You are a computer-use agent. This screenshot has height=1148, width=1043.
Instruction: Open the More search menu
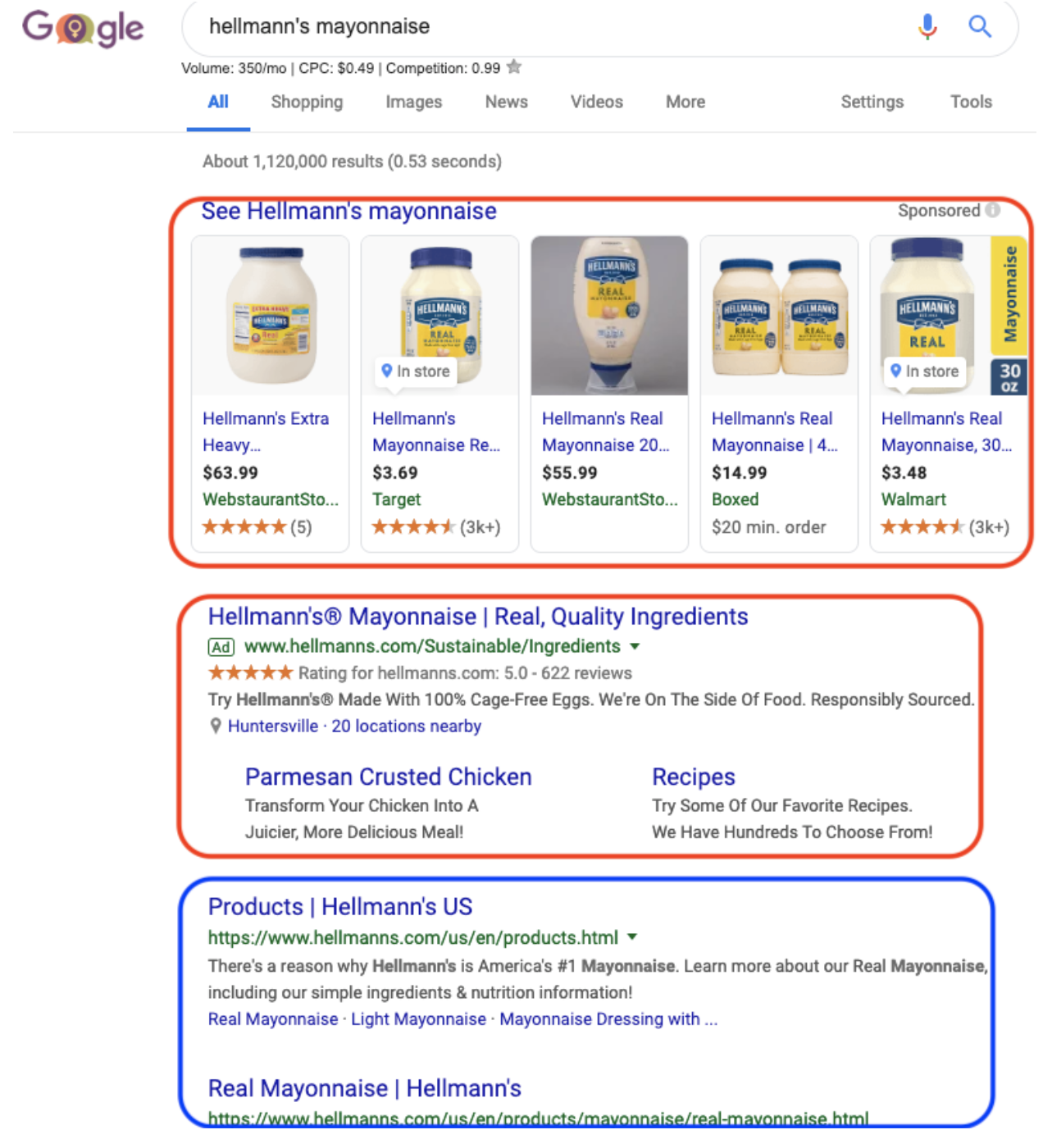[685, 102]
